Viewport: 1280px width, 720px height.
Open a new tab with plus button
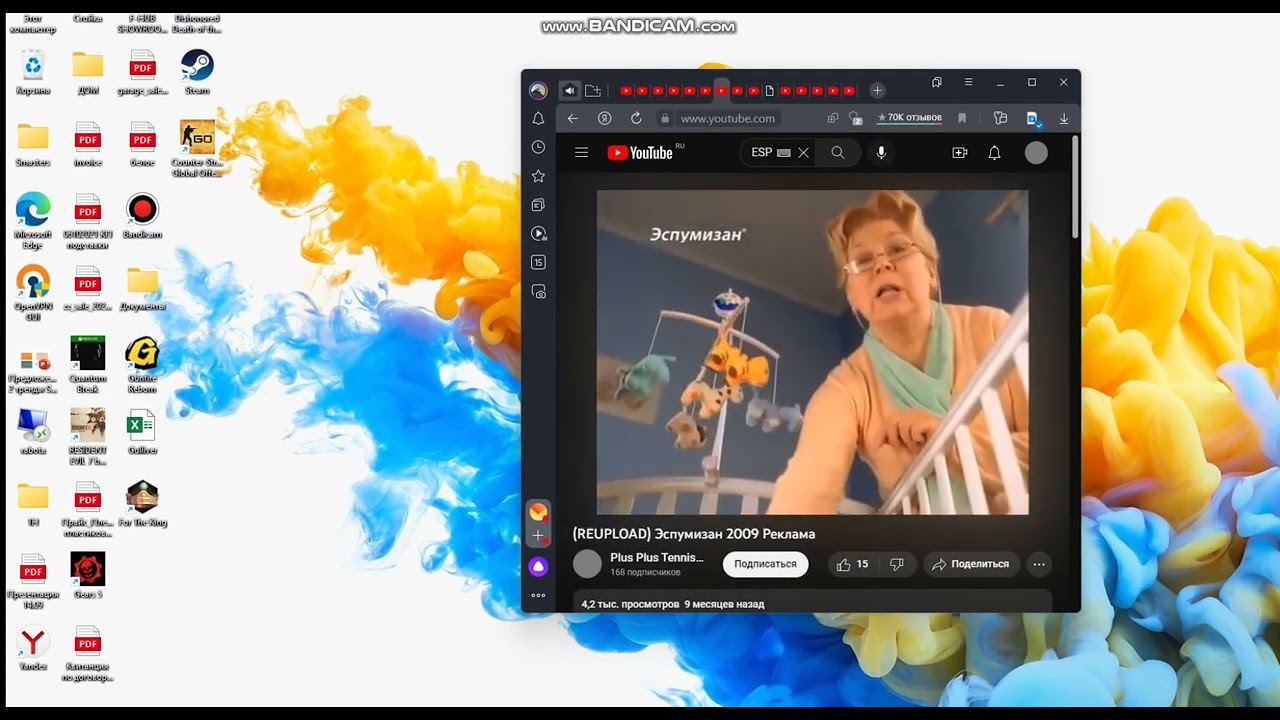click(877, 90)
